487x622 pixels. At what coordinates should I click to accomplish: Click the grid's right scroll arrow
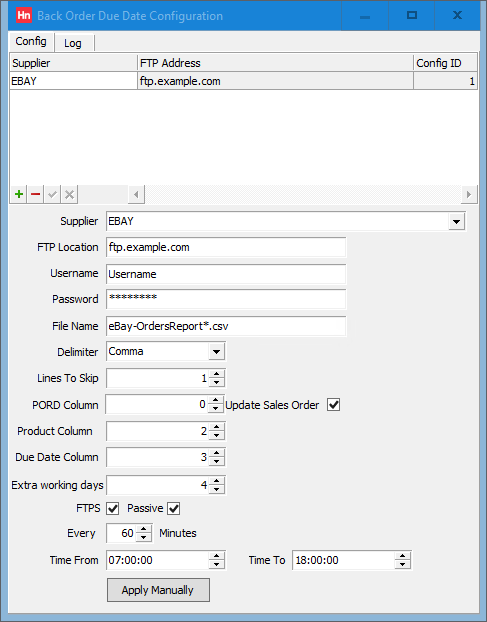(x=469, y=194)
